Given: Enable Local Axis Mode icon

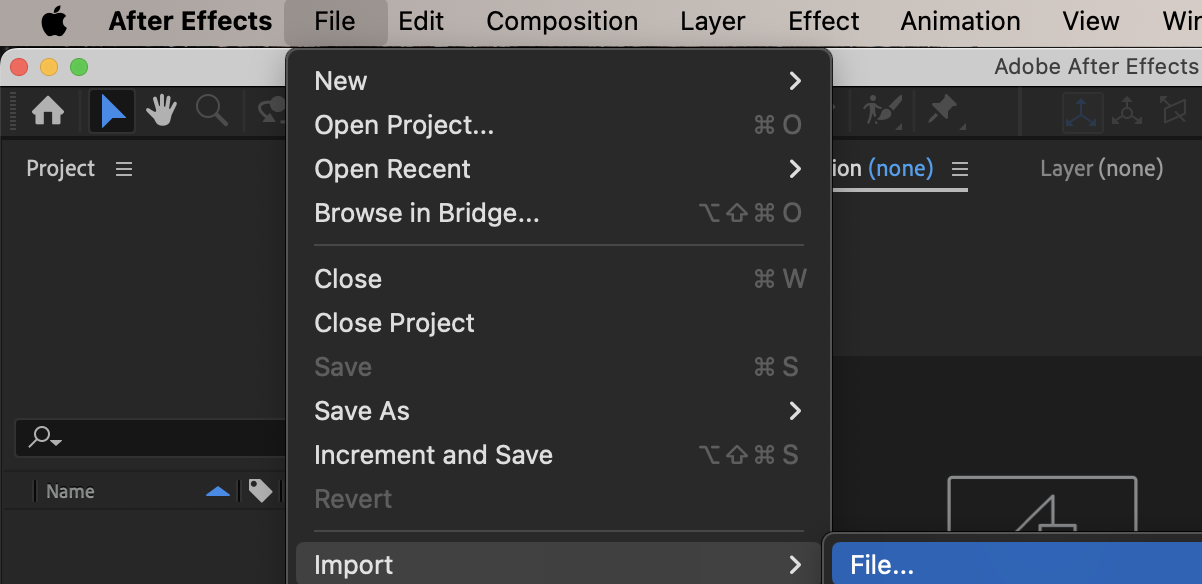Looking at the screenshot, I should 1082,111.
